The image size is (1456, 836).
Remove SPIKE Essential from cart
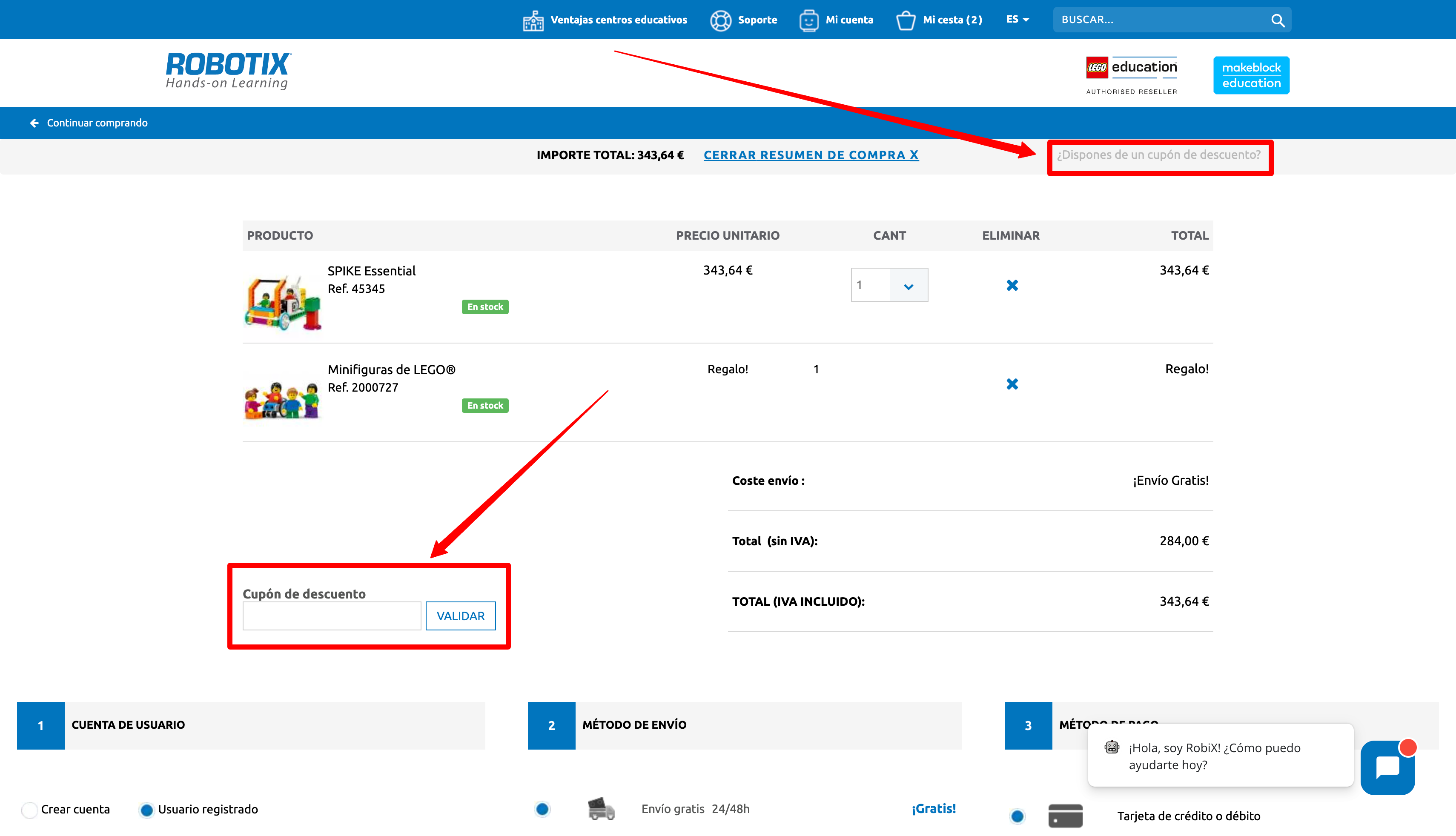point(1012,285)
